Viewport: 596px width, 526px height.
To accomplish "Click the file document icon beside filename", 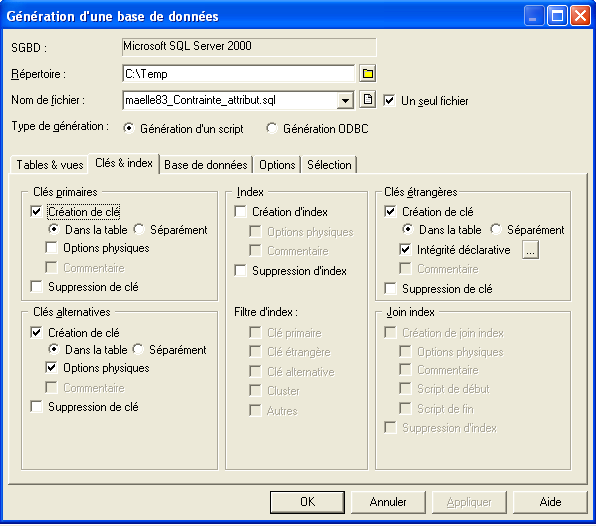I will tap(368, 100).
